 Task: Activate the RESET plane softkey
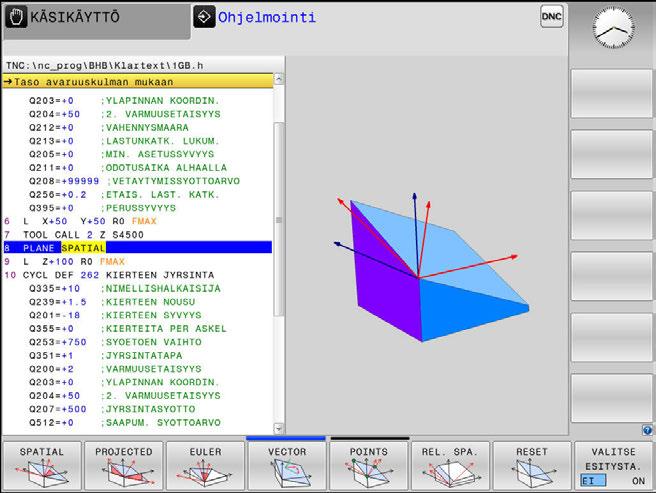[x=532, y=466]
